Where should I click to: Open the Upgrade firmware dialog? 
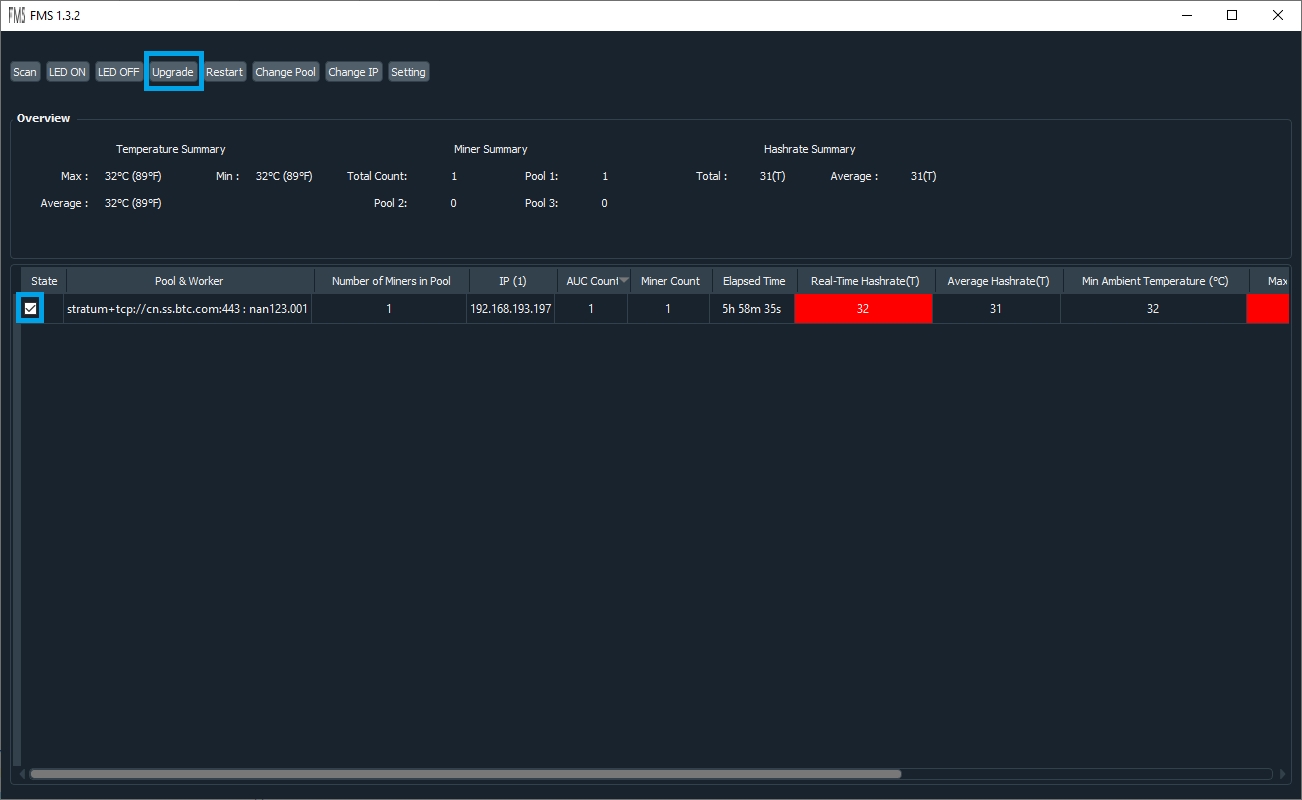[x=173, y=72]
